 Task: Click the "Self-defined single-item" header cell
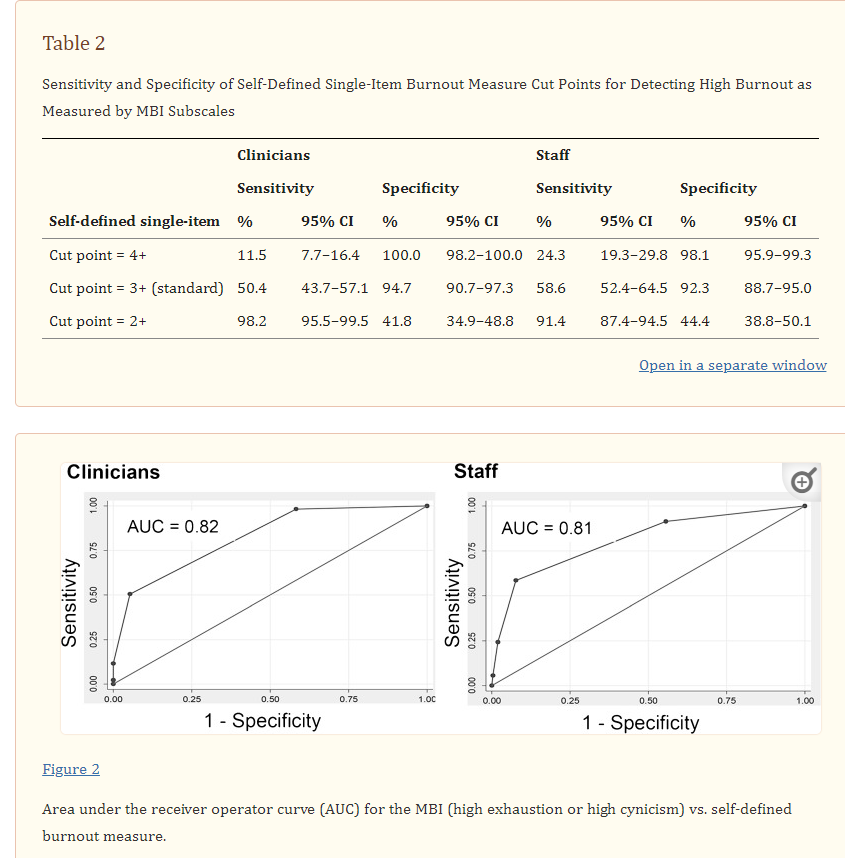click(x=134, y=221)
